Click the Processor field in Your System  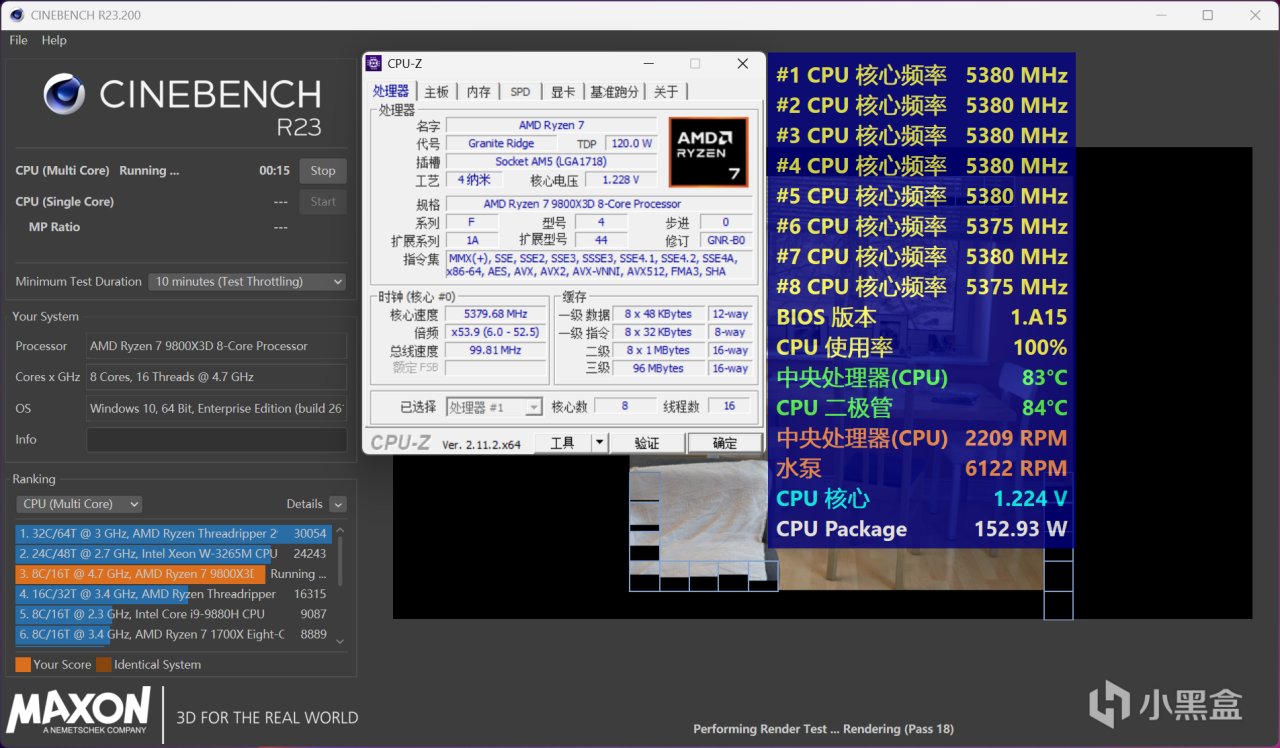pyautogui.click(x=217, y=346)
